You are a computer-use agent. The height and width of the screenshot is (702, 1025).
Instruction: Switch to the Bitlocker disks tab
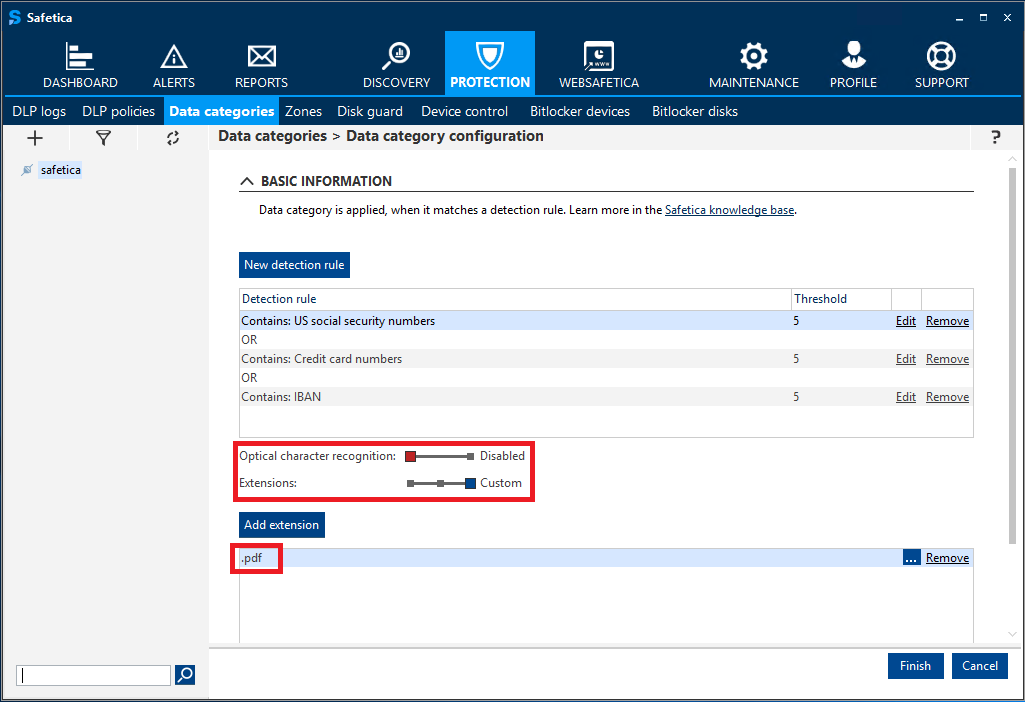point(695,111)
